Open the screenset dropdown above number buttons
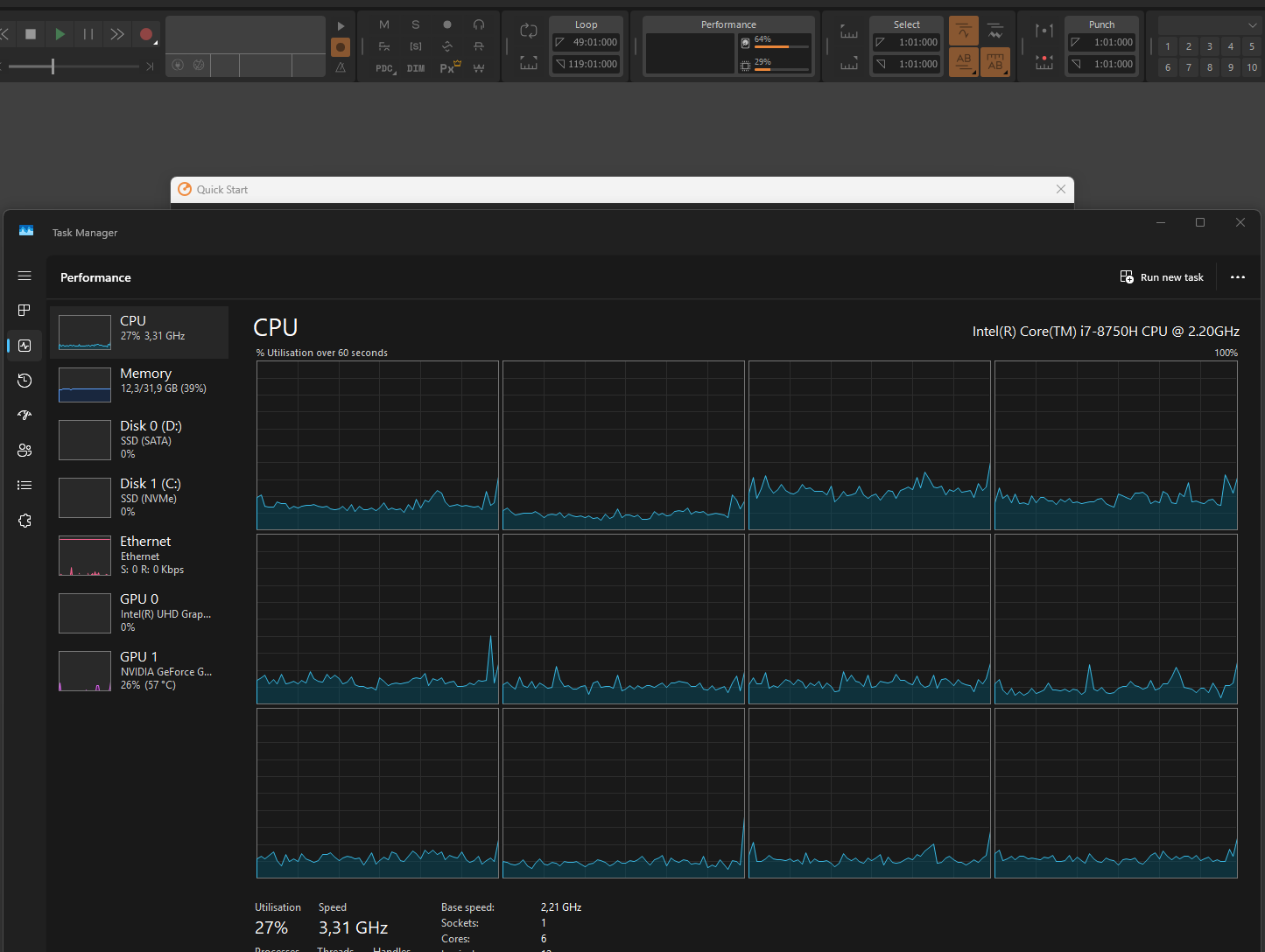This screenshot has width=1265, height=952. click(1209, 25)
